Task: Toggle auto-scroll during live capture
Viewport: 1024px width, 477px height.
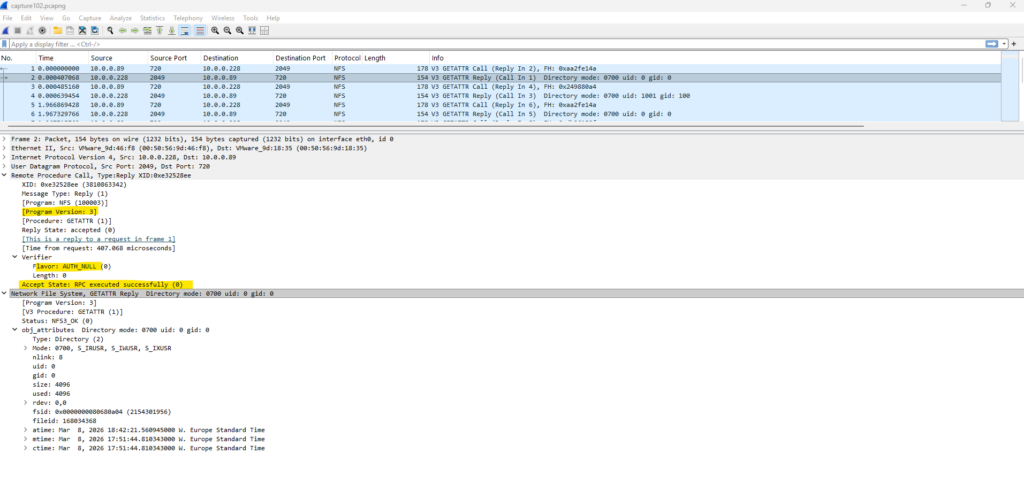Action: click(185, 31)
